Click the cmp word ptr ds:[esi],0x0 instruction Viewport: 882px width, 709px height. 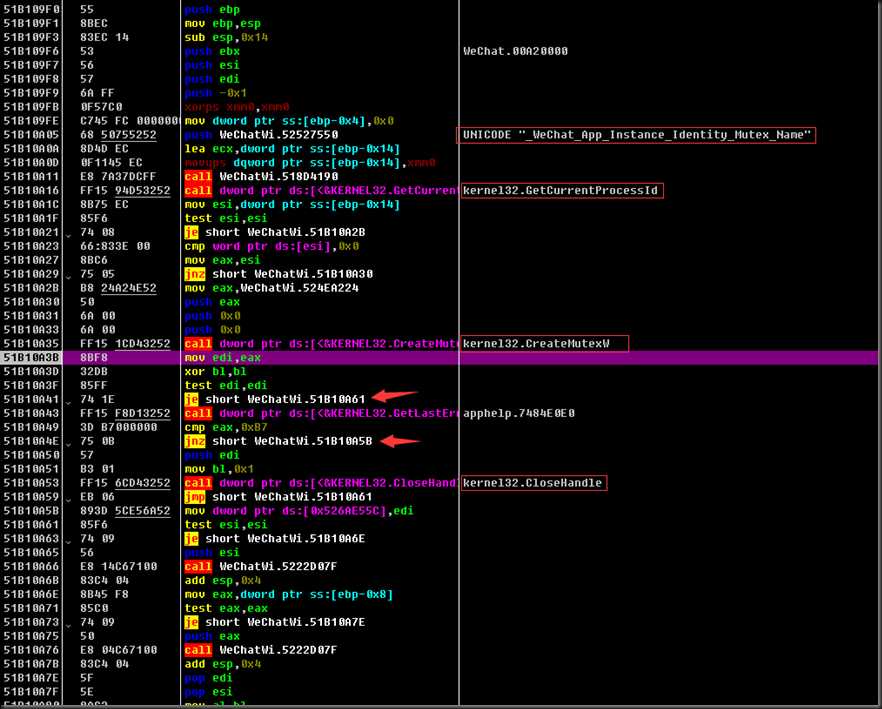(272, 246)
